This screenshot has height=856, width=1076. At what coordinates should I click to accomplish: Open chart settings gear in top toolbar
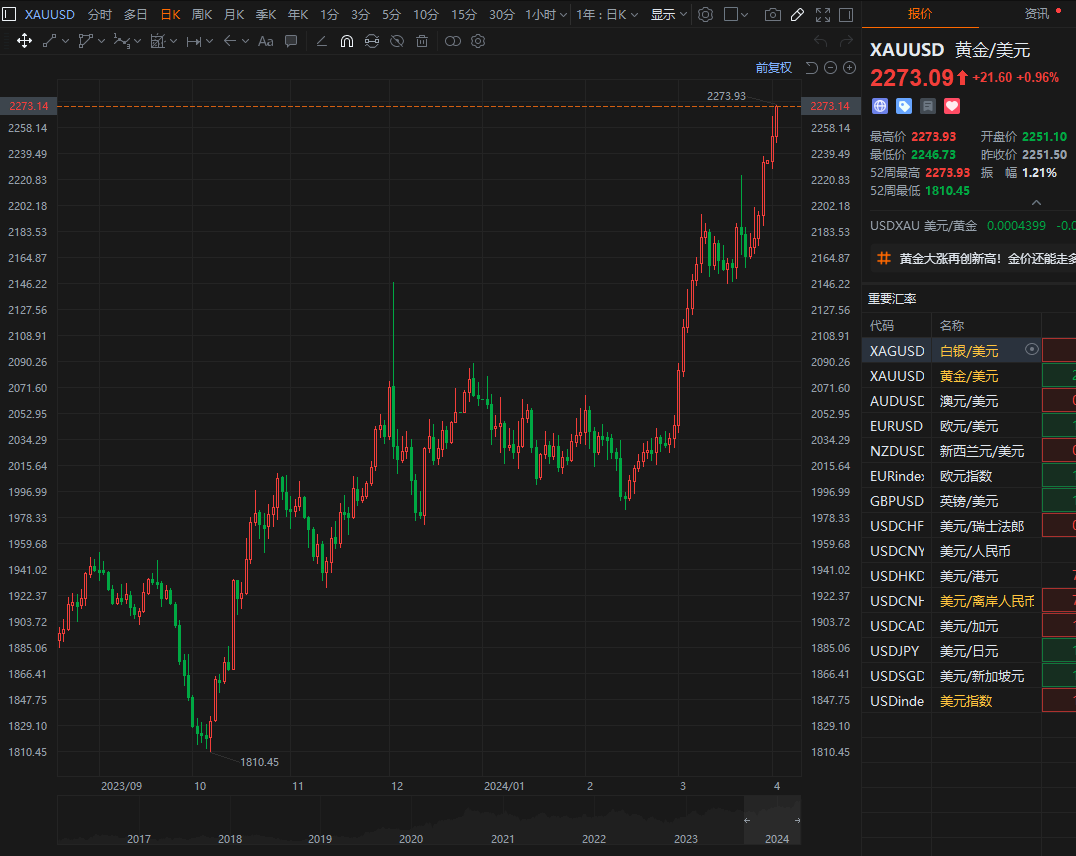click(706, 15)
